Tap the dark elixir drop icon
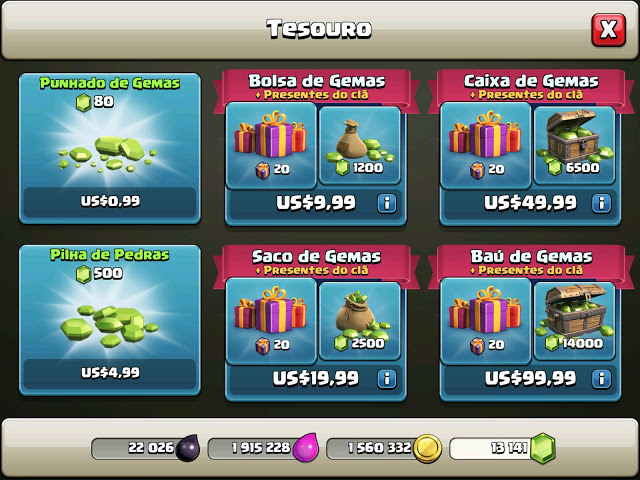This screenshot has height=480, width=640. coord(188,448)
